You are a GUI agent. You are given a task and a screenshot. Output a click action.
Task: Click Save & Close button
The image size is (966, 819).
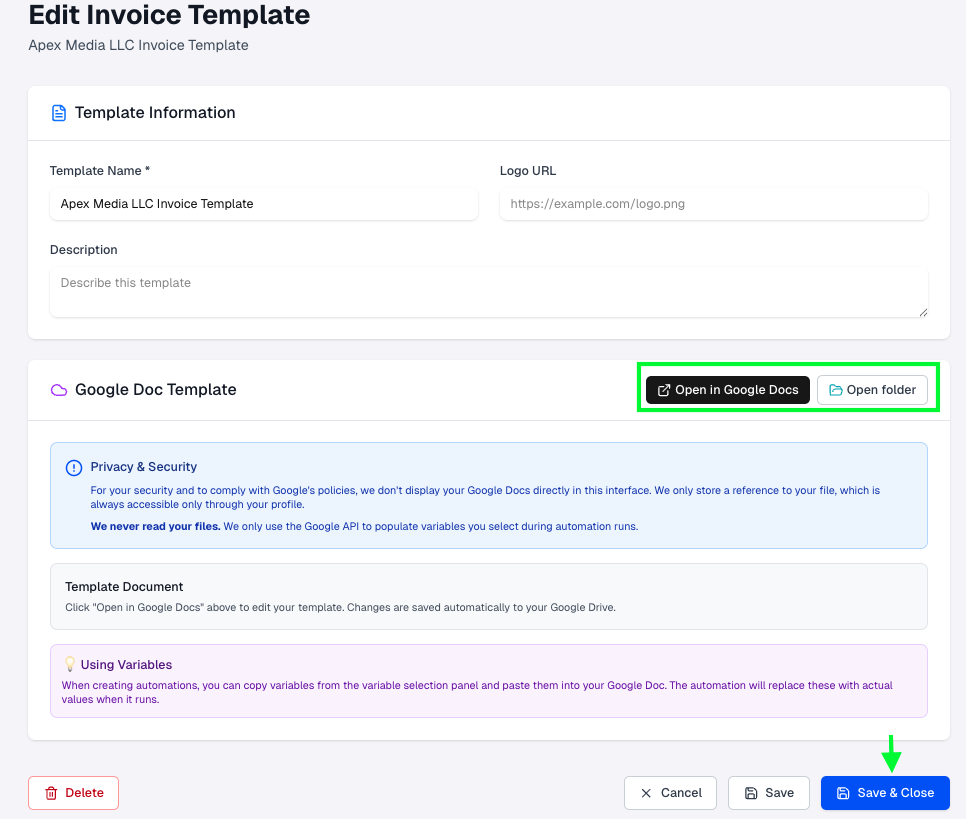(x=885, y=793)
